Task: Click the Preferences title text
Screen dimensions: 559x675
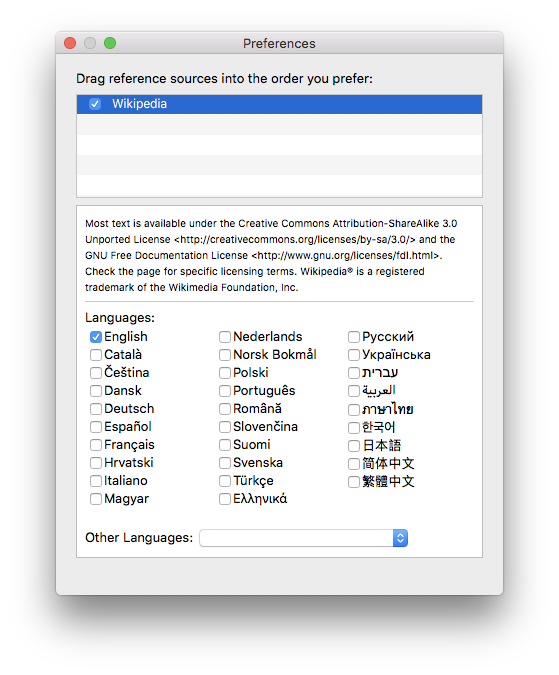Action: (x=279, y=43)
